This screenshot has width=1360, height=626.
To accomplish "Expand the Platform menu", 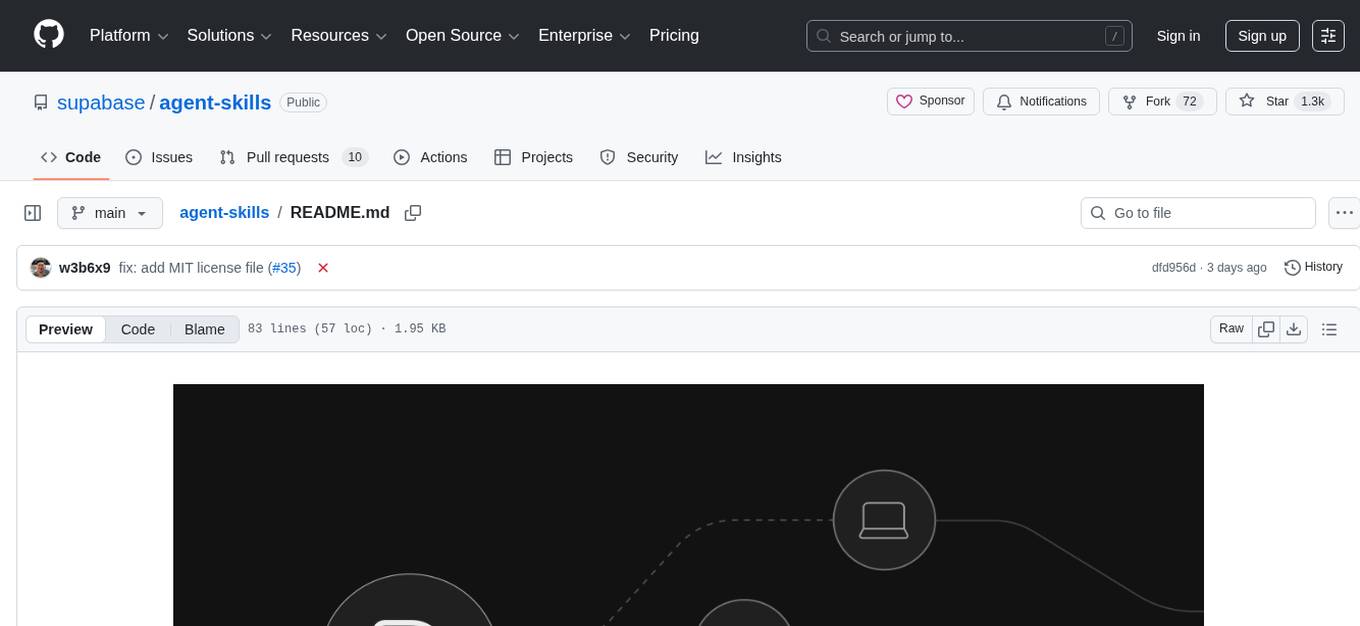I will point(129,36).
